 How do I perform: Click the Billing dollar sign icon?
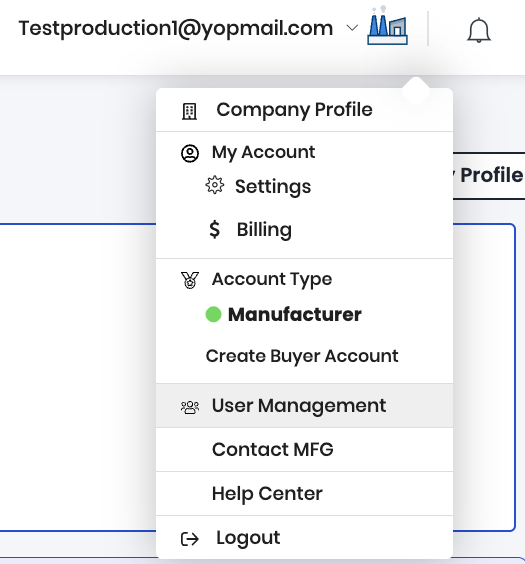click(x=214, y=229)
